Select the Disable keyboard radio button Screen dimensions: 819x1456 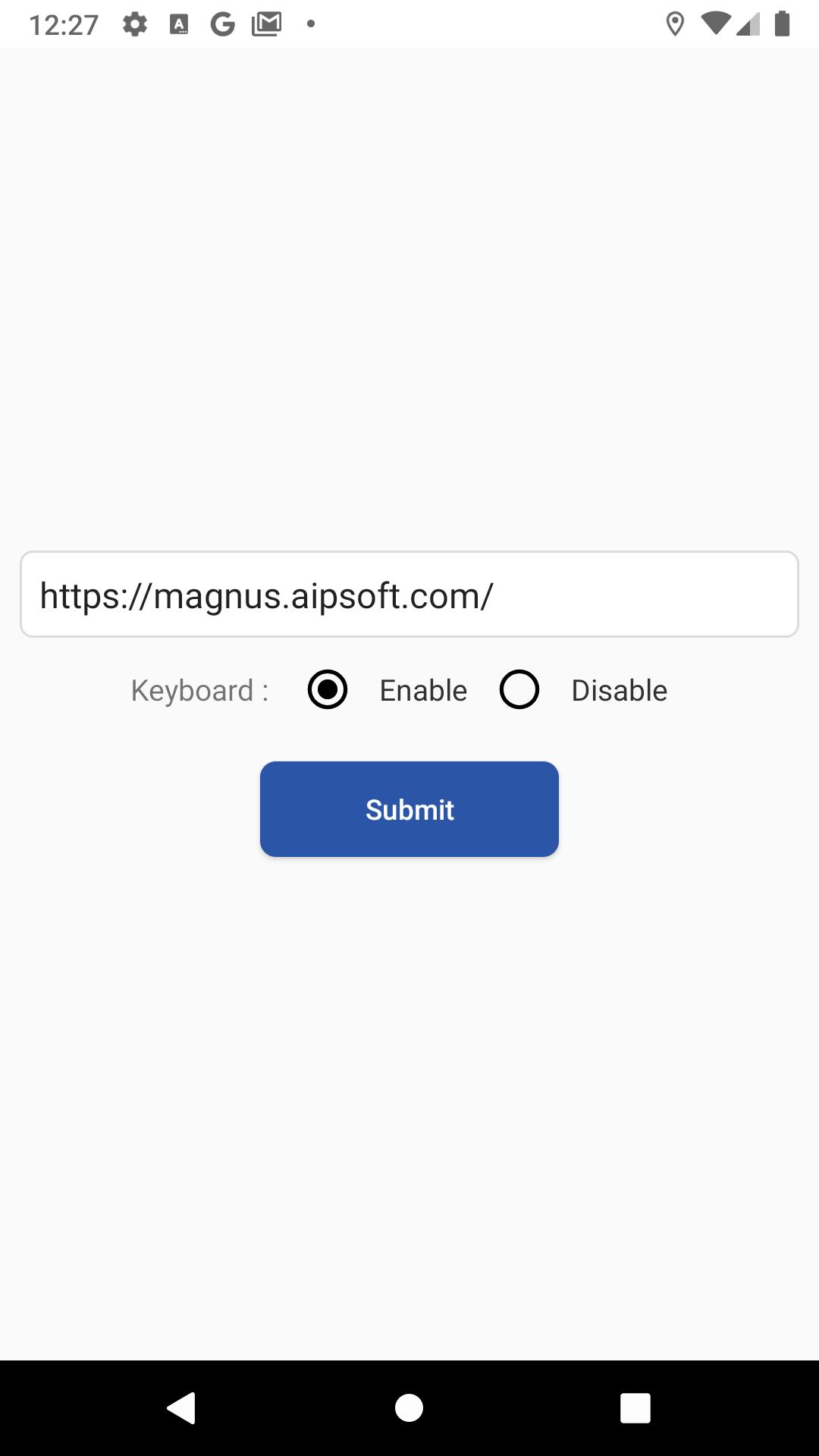(x=519, y=689)
